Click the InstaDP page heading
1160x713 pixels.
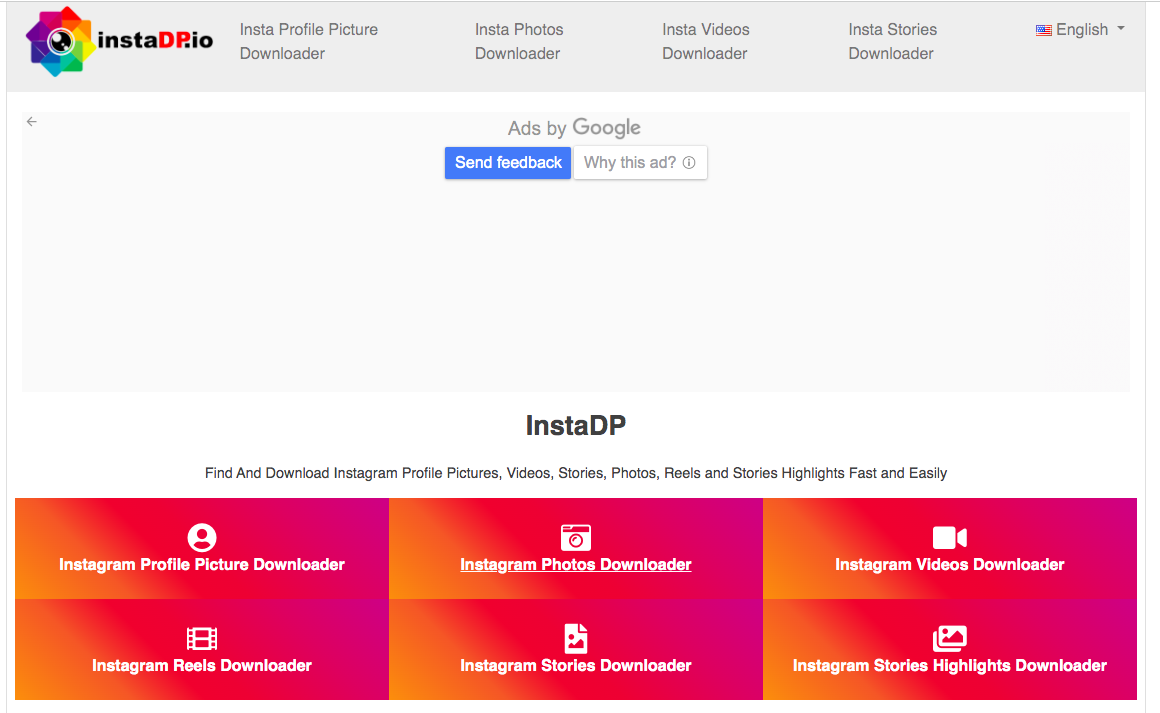[576, 425]
